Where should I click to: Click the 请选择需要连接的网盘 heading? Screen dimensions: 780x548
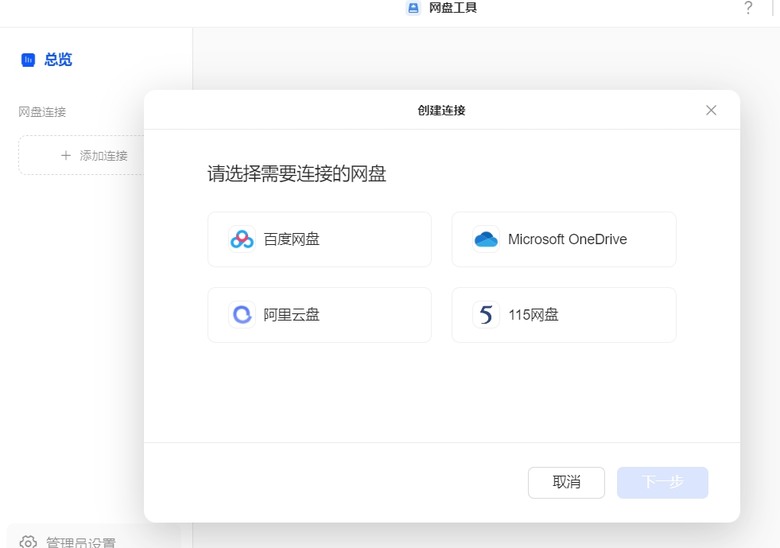pyautogui.click(x=296, y=174)
